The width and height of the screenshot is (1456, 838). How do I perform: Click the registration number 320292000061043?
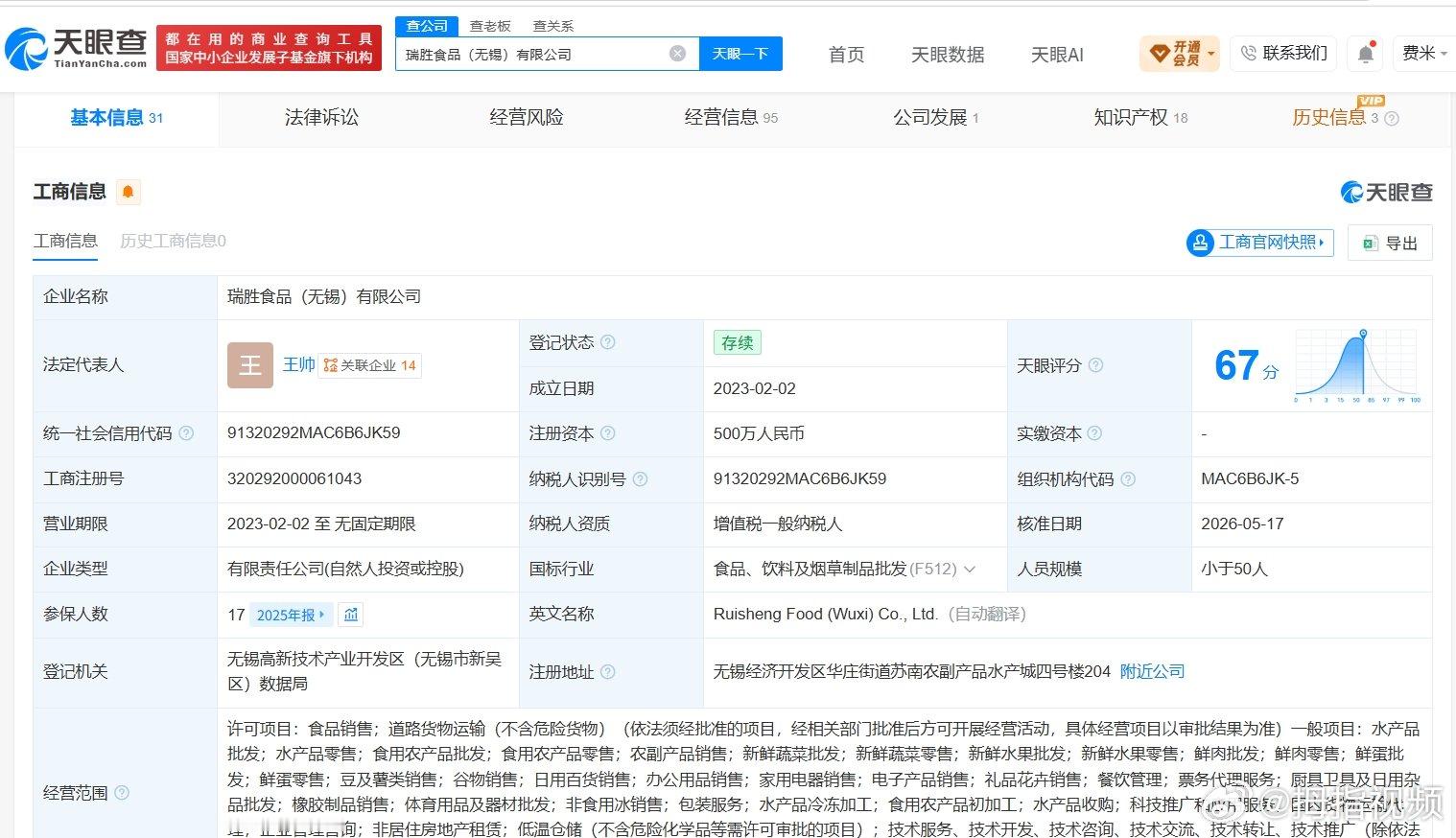[294, 478]
